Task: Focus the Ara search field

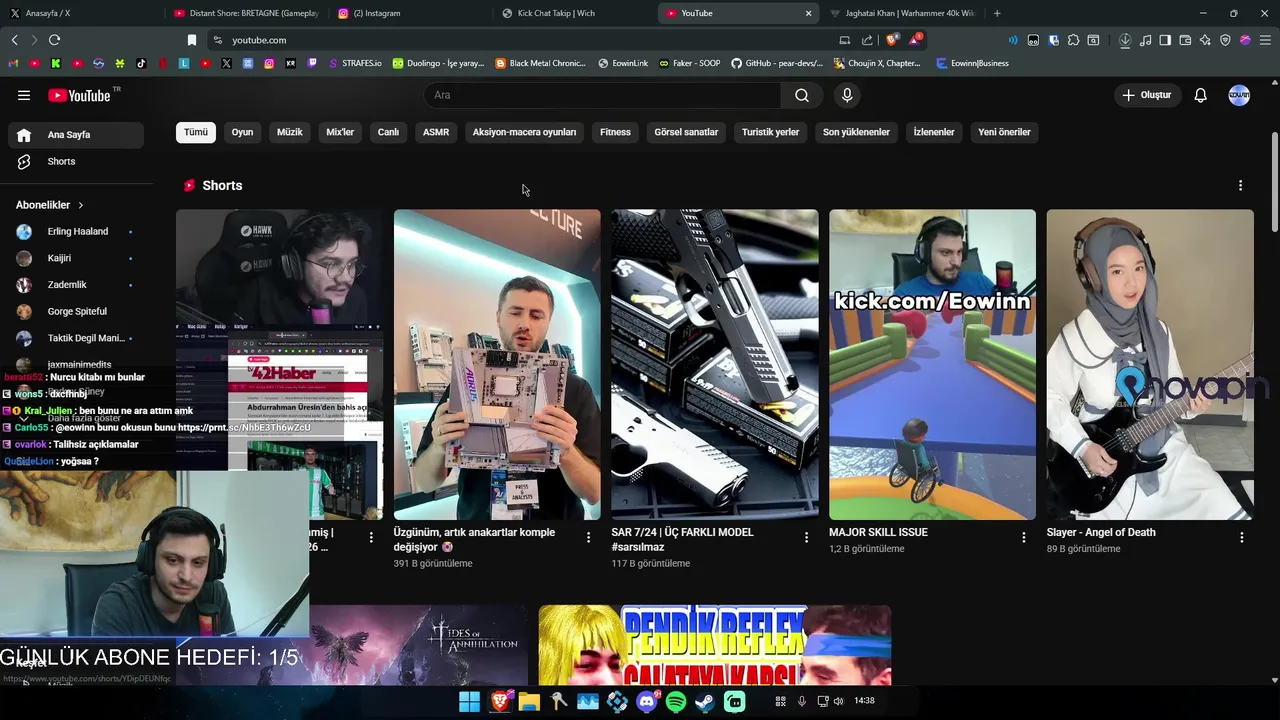Action: coord(602,95)
